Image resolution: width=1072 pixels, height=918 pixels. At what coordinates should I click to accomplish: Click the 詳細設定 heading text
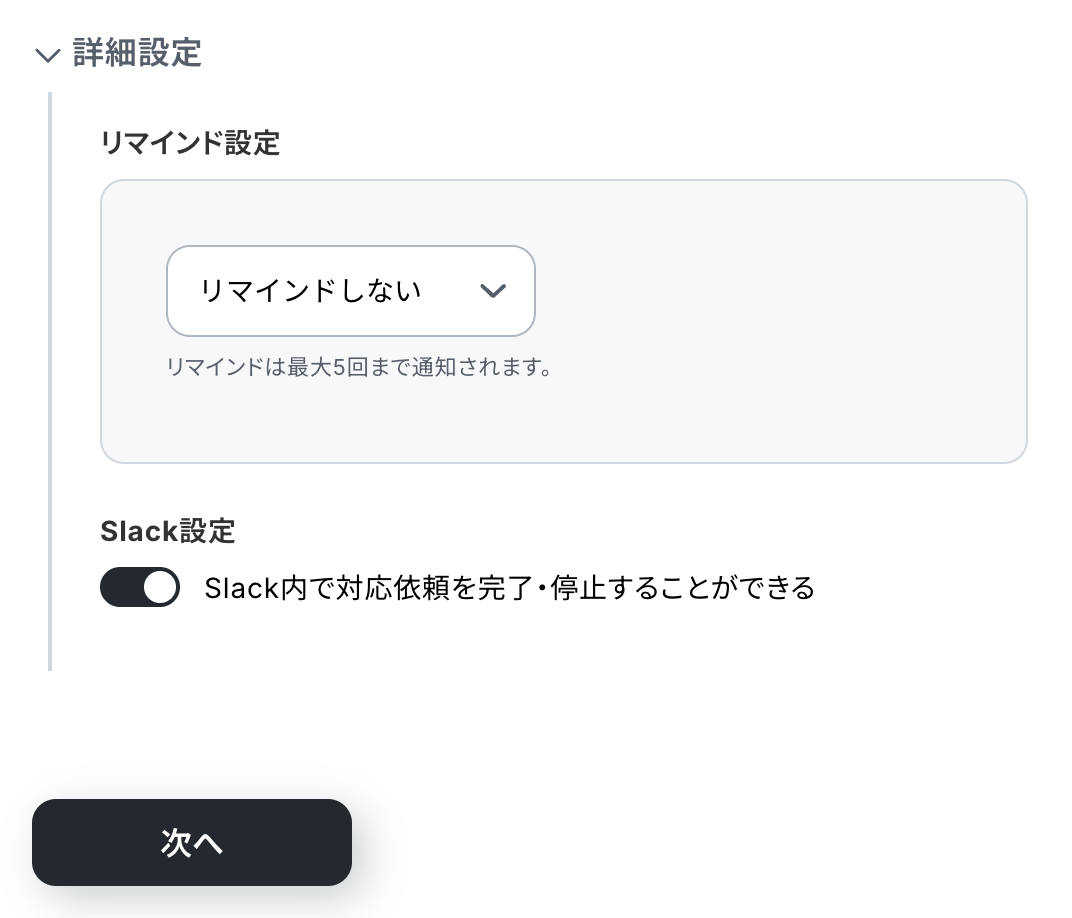click(137, 53)
